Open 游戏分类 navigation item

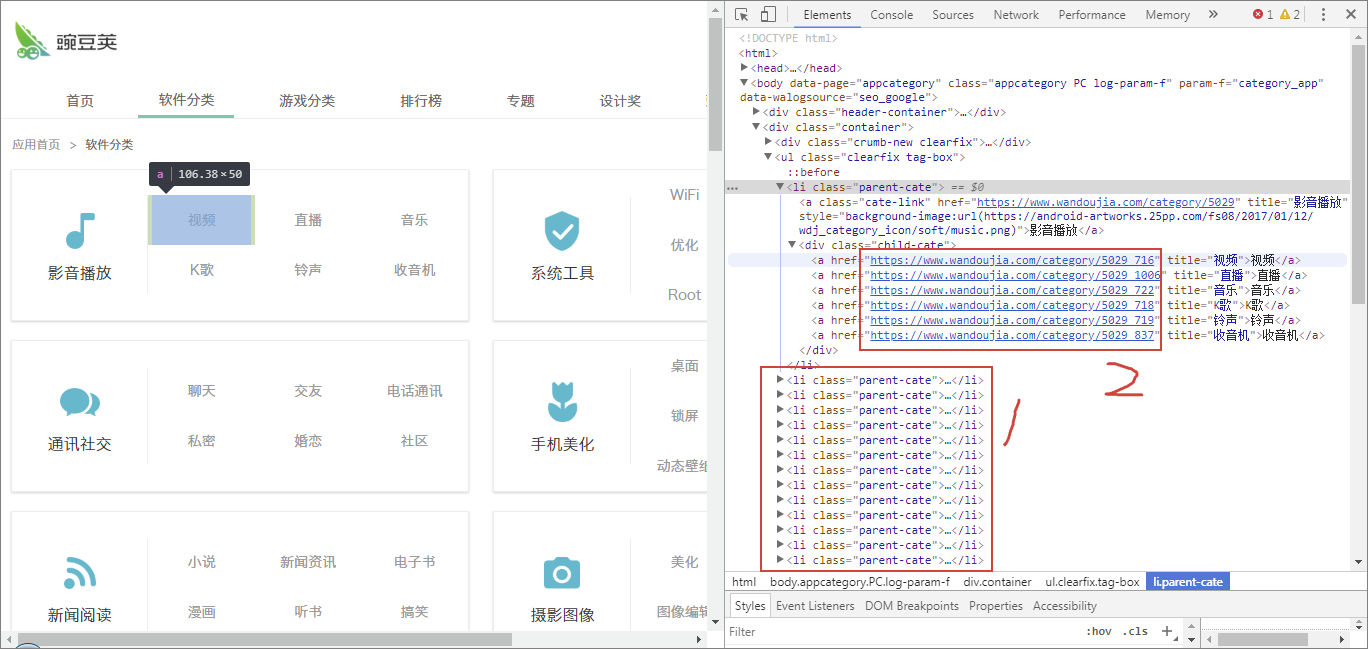click(x=307, y=101)
